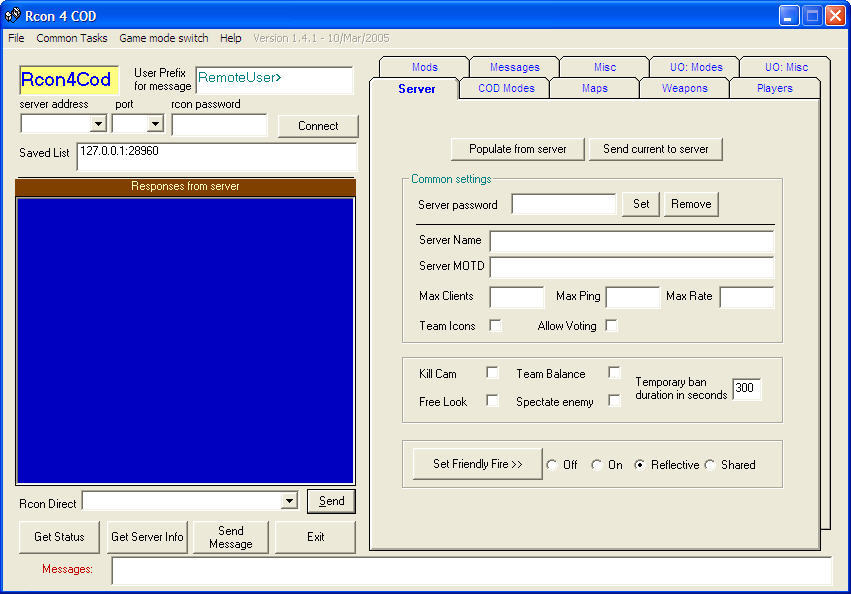Click the Max Ping field
This screenshot has width=851, height=594.
(633, 297)
